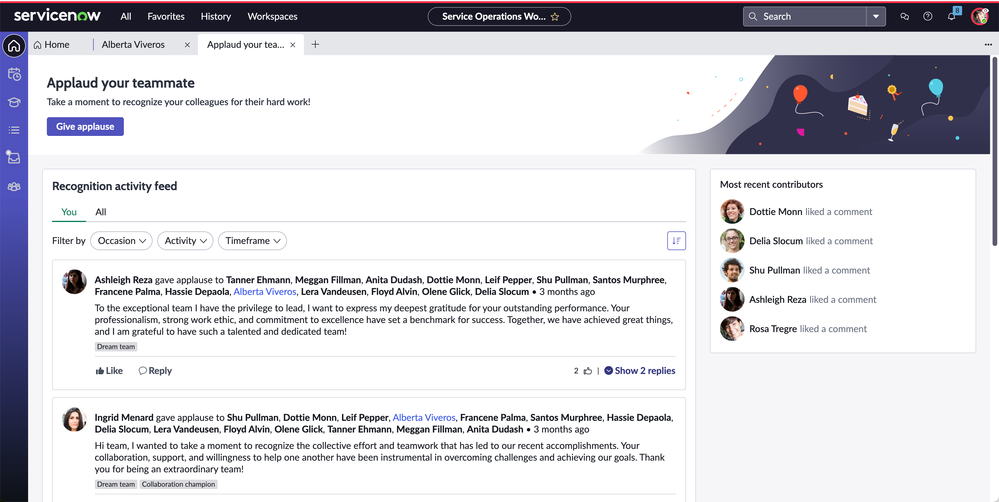Open the help question mark icon
This screenshot has width=999, height=502.
[x=927, y=17]
